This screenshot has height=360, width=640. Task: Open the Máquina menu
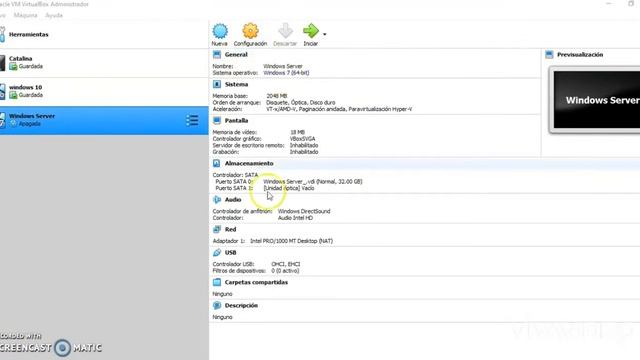25,15
